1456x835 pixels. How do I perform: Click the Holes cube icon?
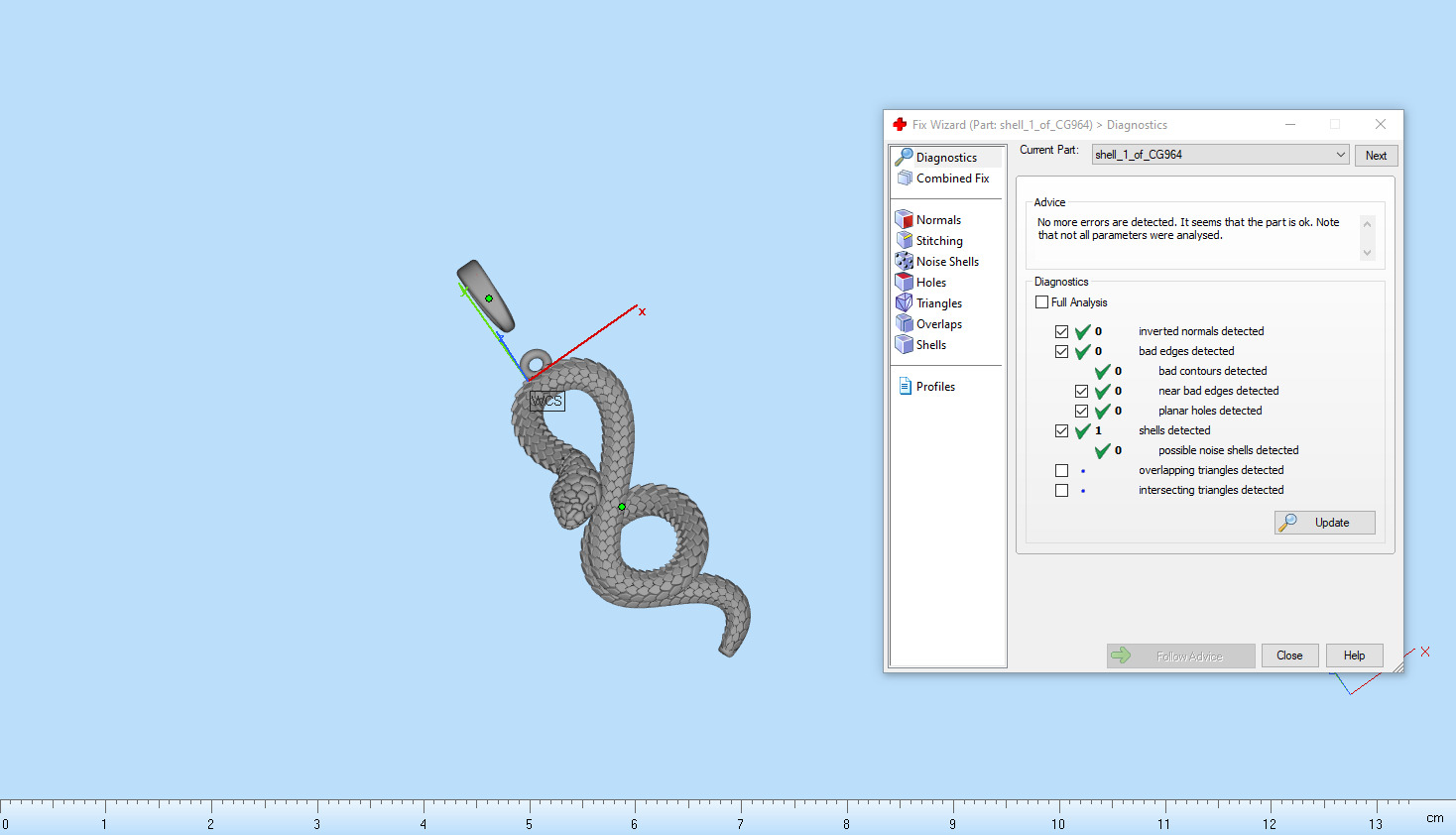pyautogui.click(x=904, y=282)
